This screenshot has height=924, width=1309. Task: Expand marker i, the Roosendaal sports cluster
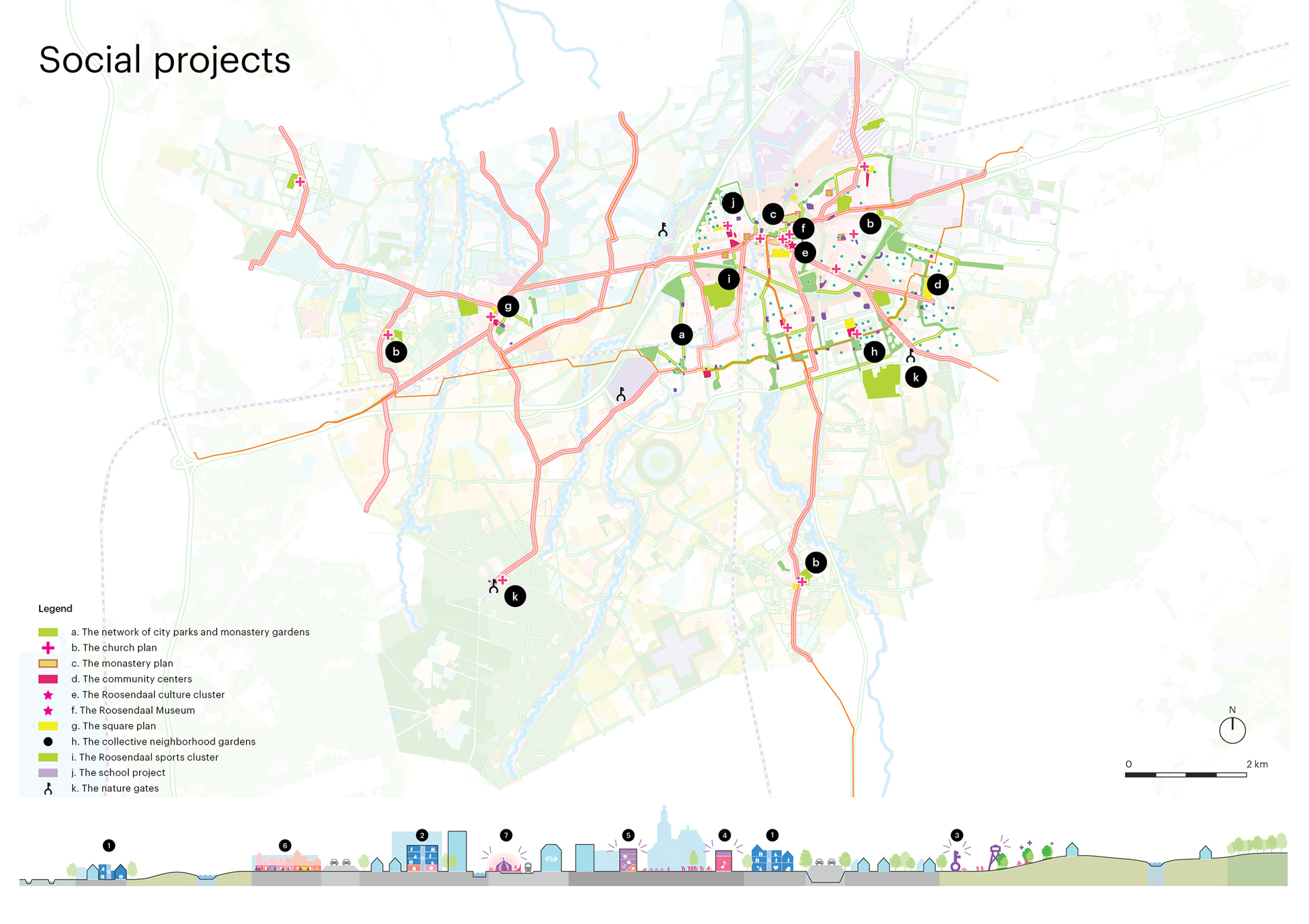[x=729, y=278]
